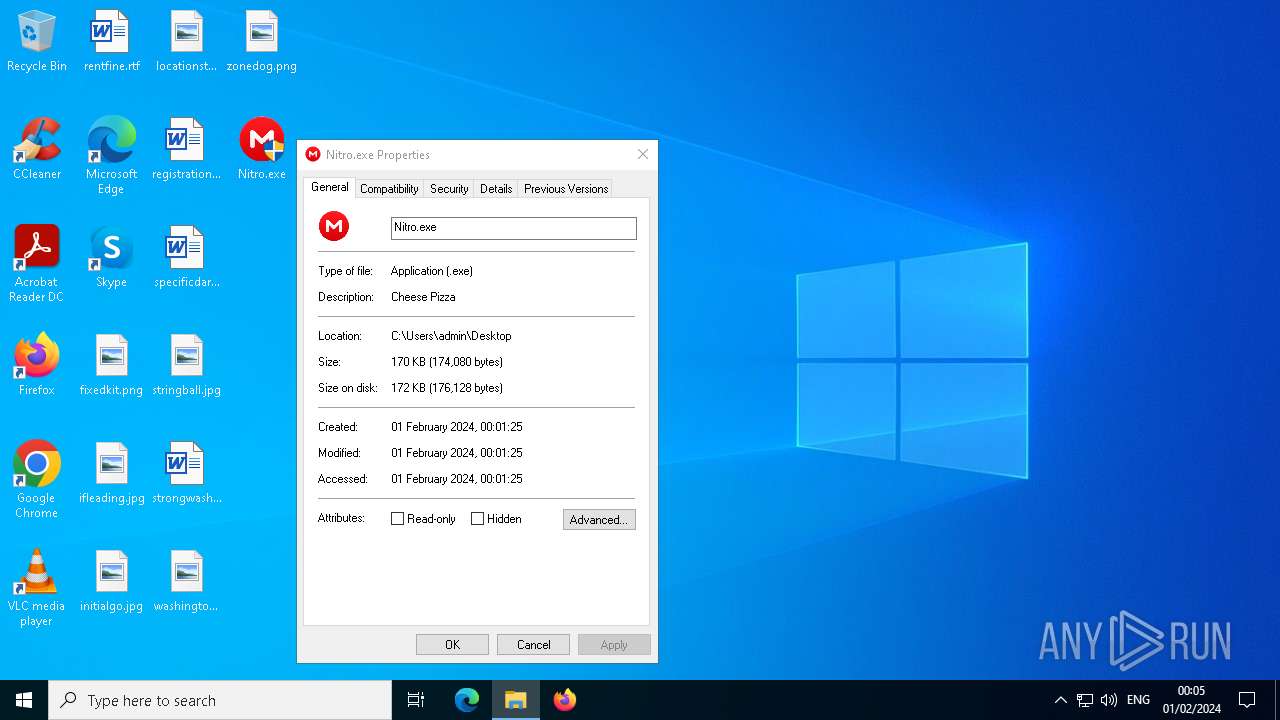Switch to the General tab
The height and width of the screenshot is (720, 1280).
click(329, 187)
